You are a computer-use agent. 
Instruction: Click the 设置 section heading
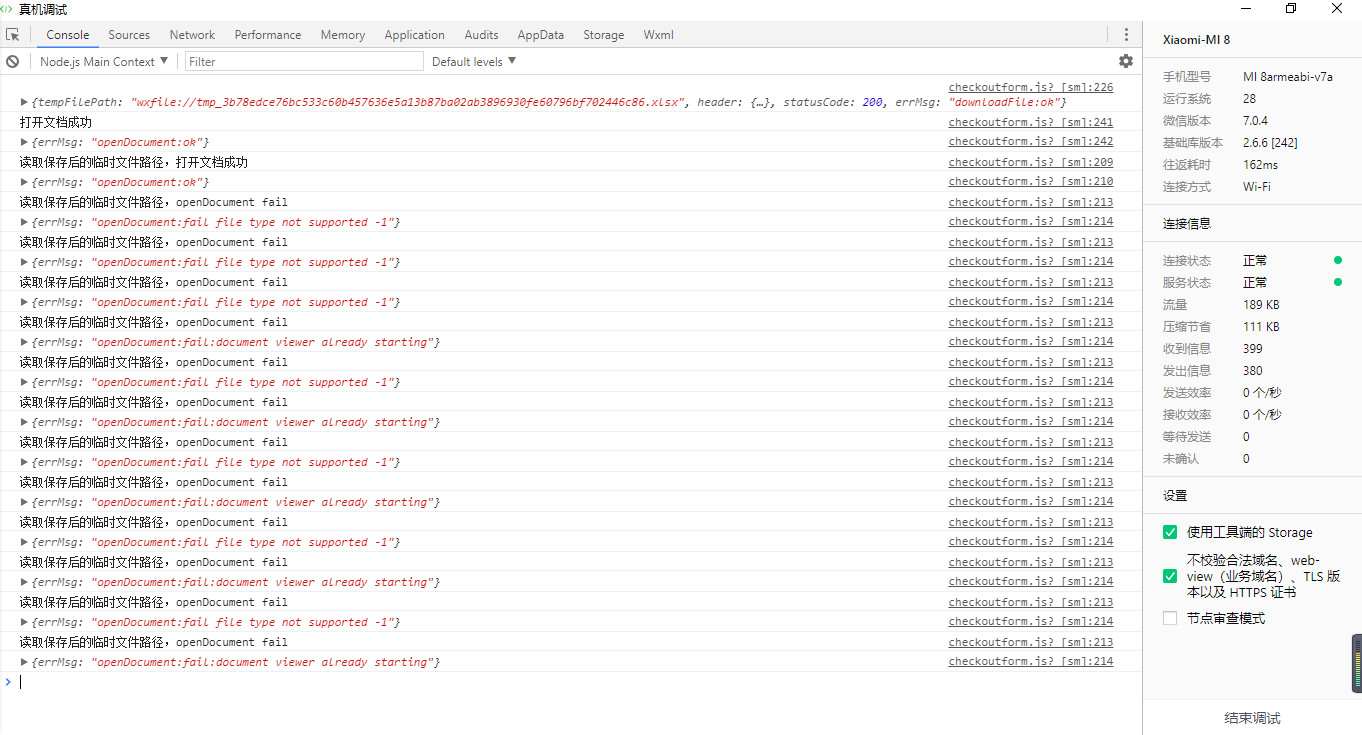(1174, 495)
